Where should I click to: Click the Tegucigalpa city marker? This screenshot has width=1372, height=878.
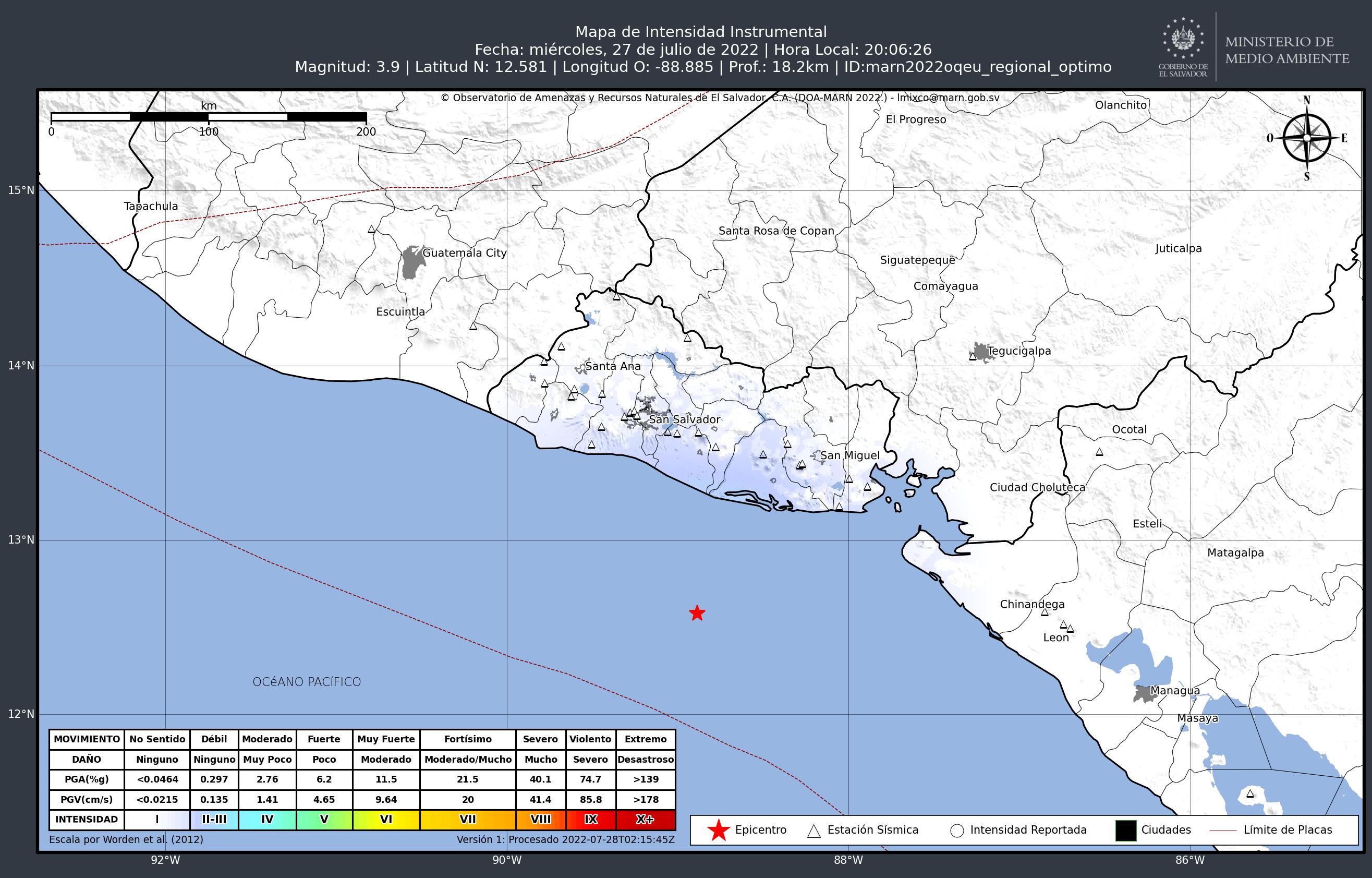coord(981,352)
